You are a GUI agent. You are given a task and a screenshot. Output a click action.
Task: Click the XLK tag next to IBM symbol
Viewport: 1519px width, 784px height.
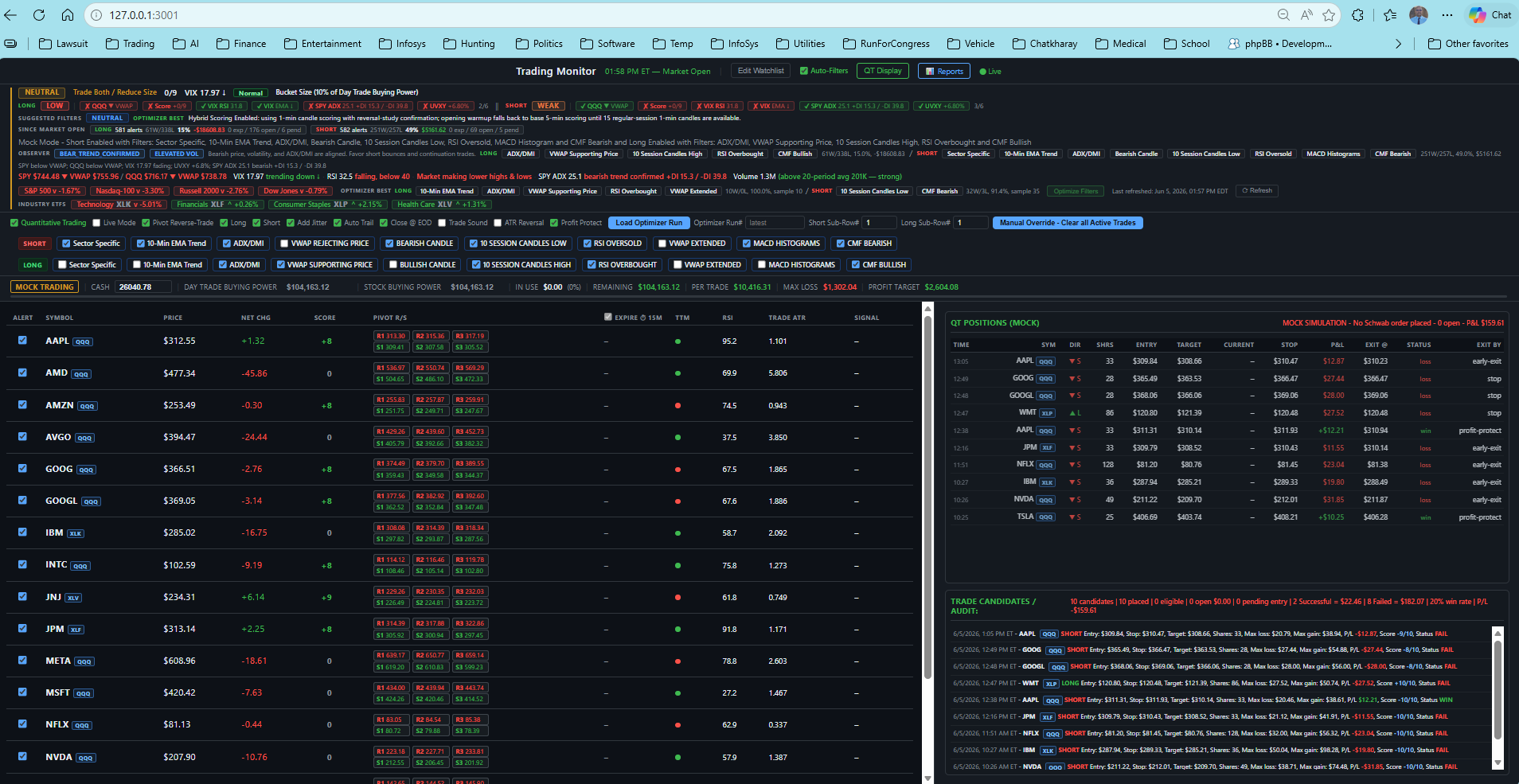coord(76,534)
